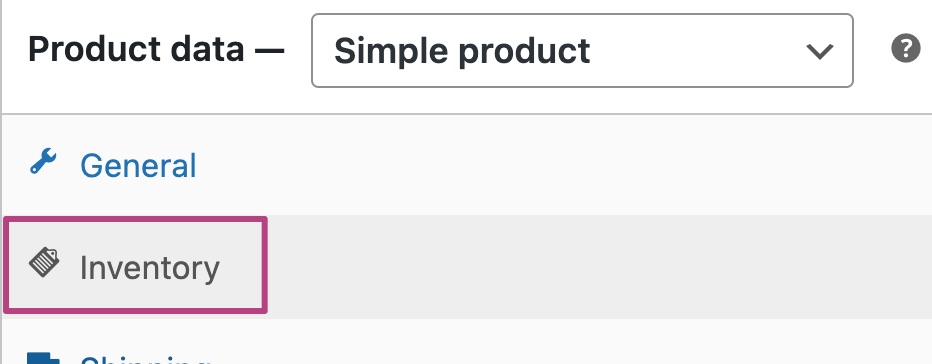Click the gray row area right of Inventory
Screen dimensions: 932x364
tap(599, 266)
